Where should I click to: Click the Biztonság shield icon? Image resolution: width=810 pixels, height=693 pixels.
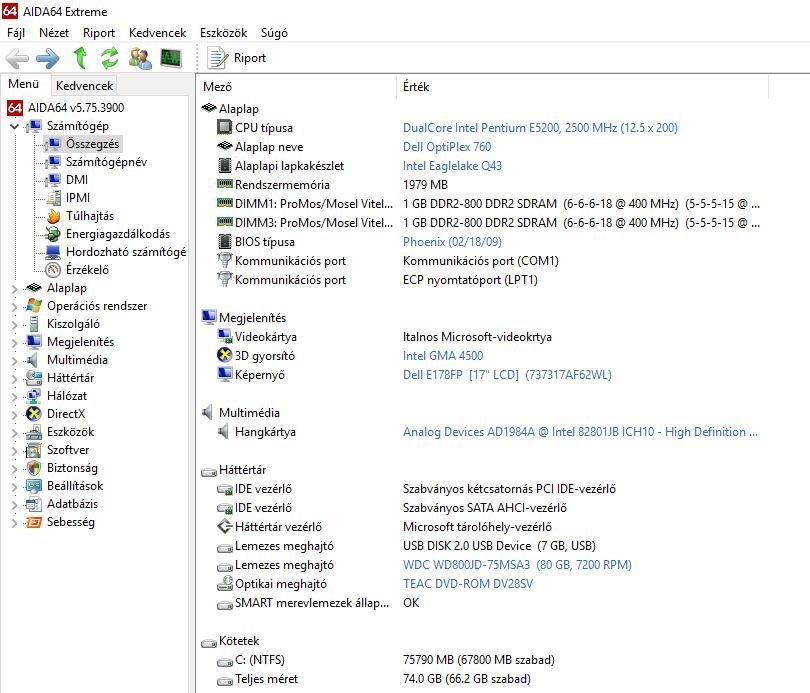click(34, 468)
